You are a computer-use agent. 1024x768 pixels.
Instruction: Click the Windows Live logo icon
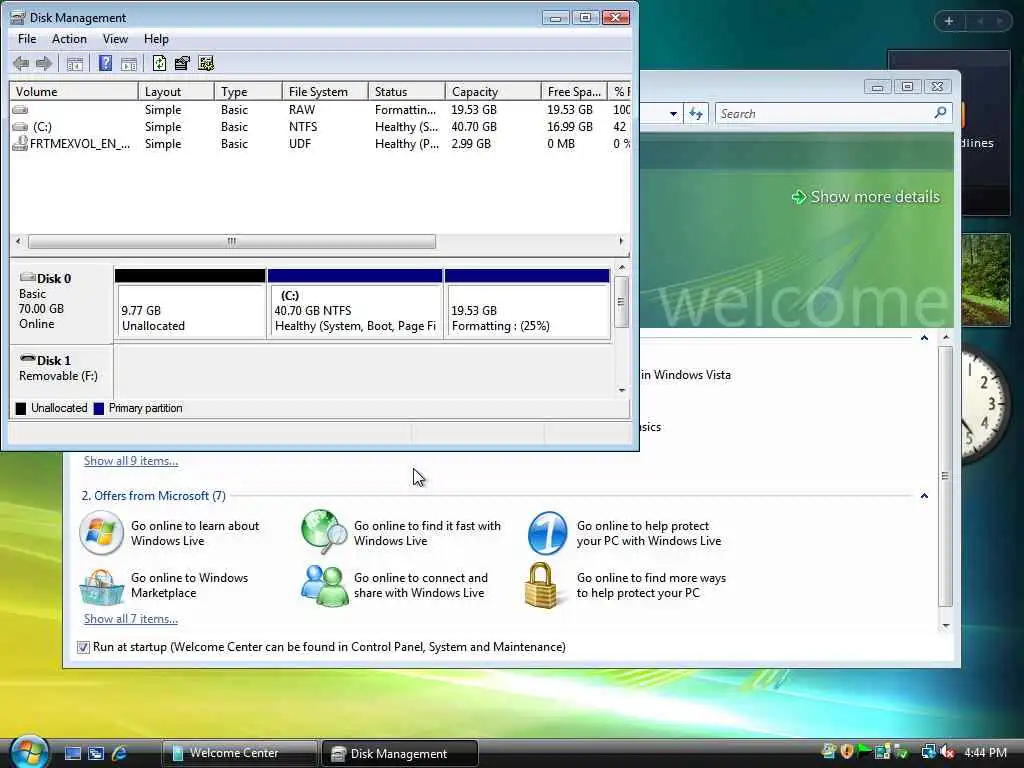point(101,533)
